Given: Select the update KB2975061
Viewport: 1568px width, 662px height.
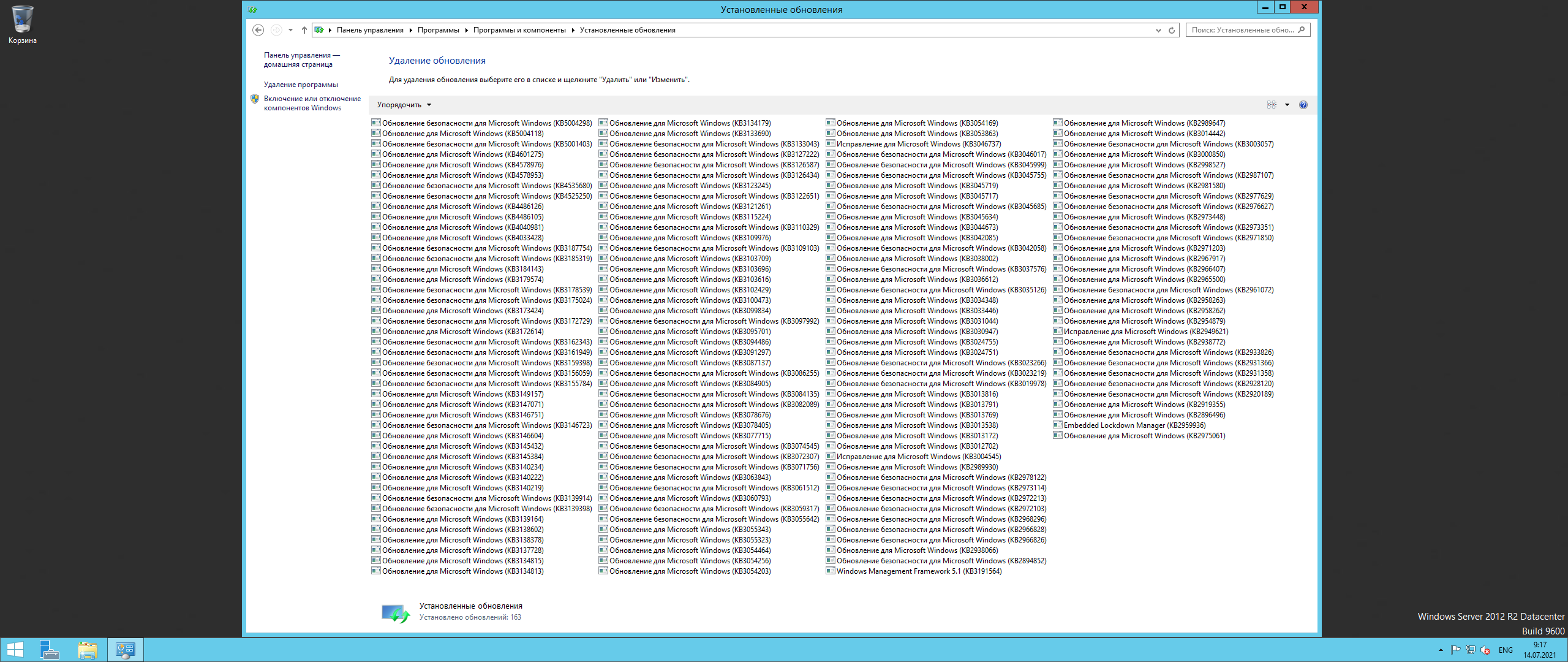Looking at the screenshot, I should tap(1139, 435).
